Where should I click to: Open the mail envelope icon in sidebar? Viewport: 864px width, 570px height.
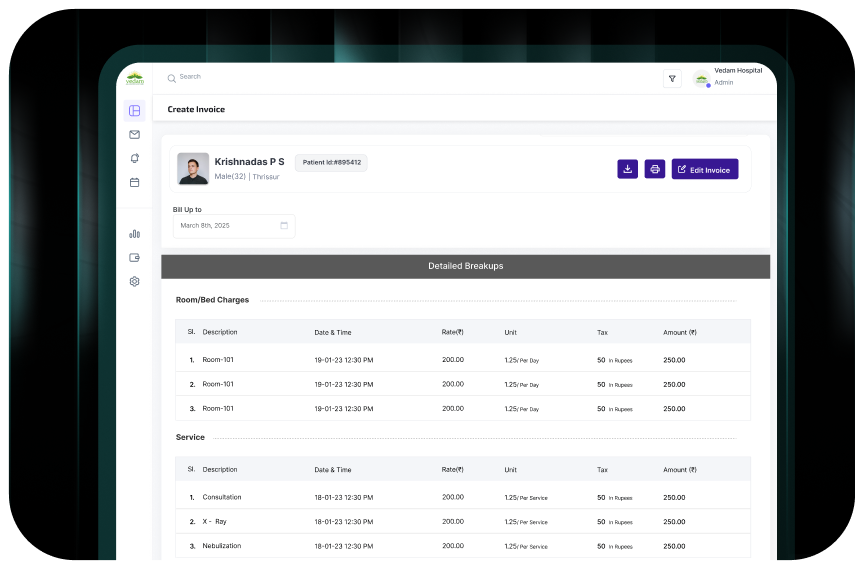[x=134, y=134]
